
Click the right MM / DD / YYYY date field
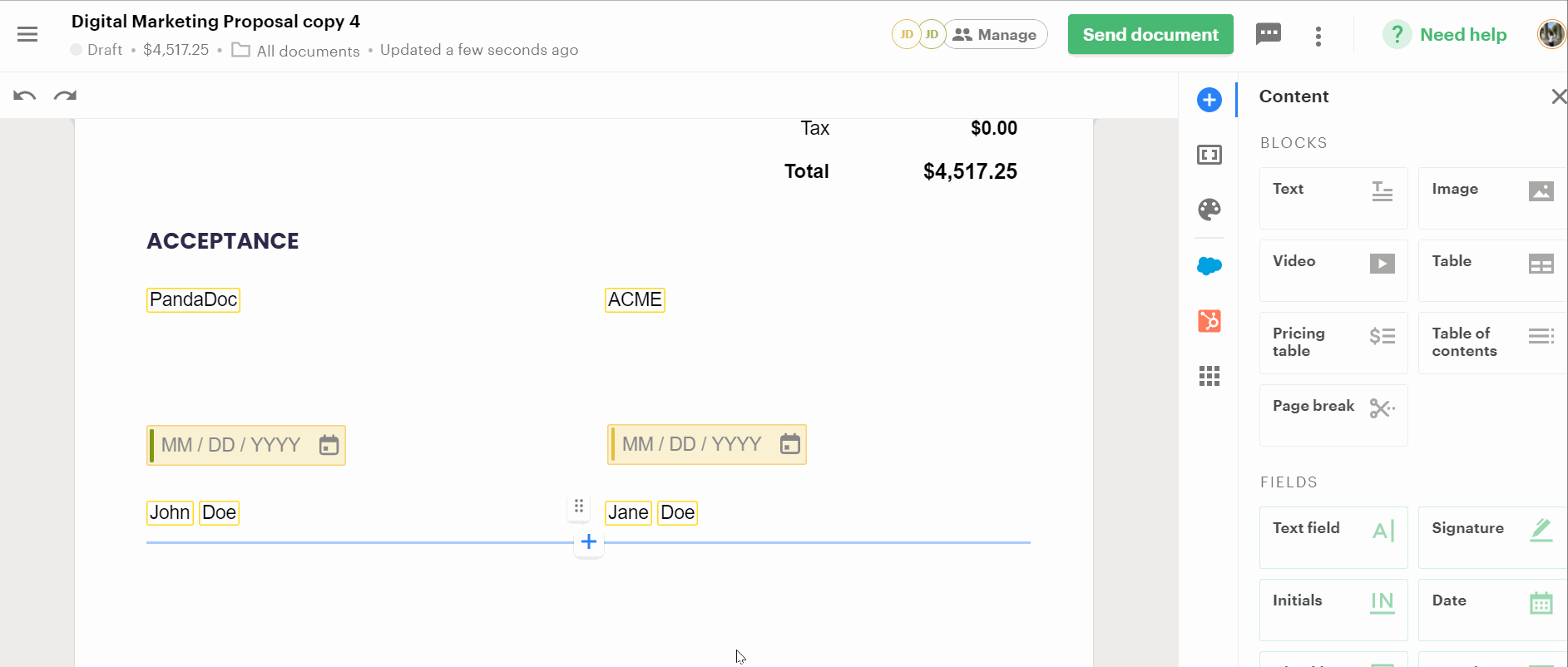click(x=707, y=444)
